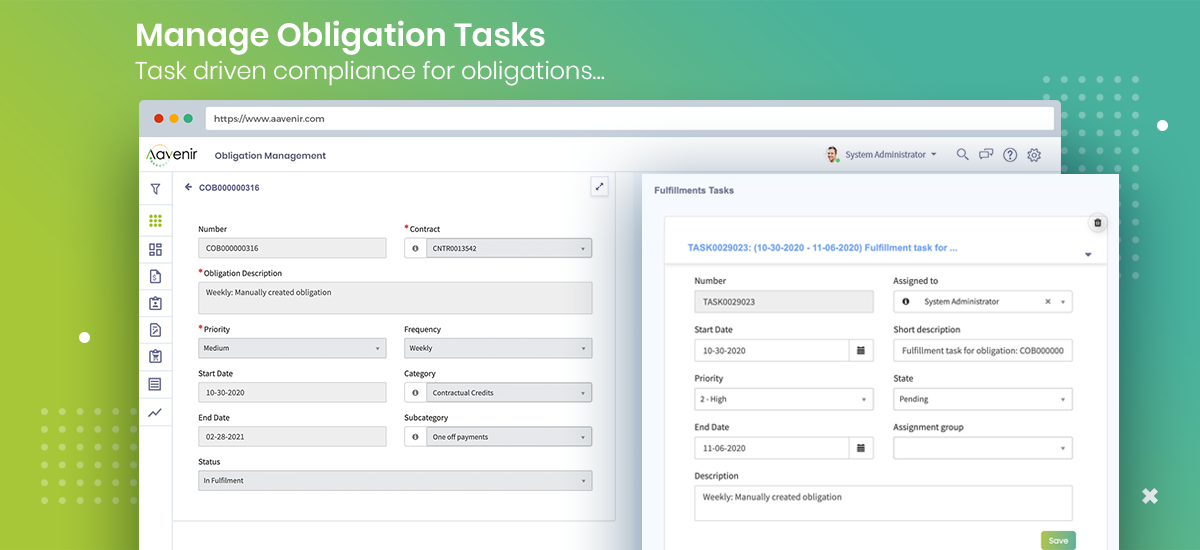Image resolution: width=1200 pixels, height=550 pixels.
Task: Show info for Category Contractual Credits
Action: point(415,393)
